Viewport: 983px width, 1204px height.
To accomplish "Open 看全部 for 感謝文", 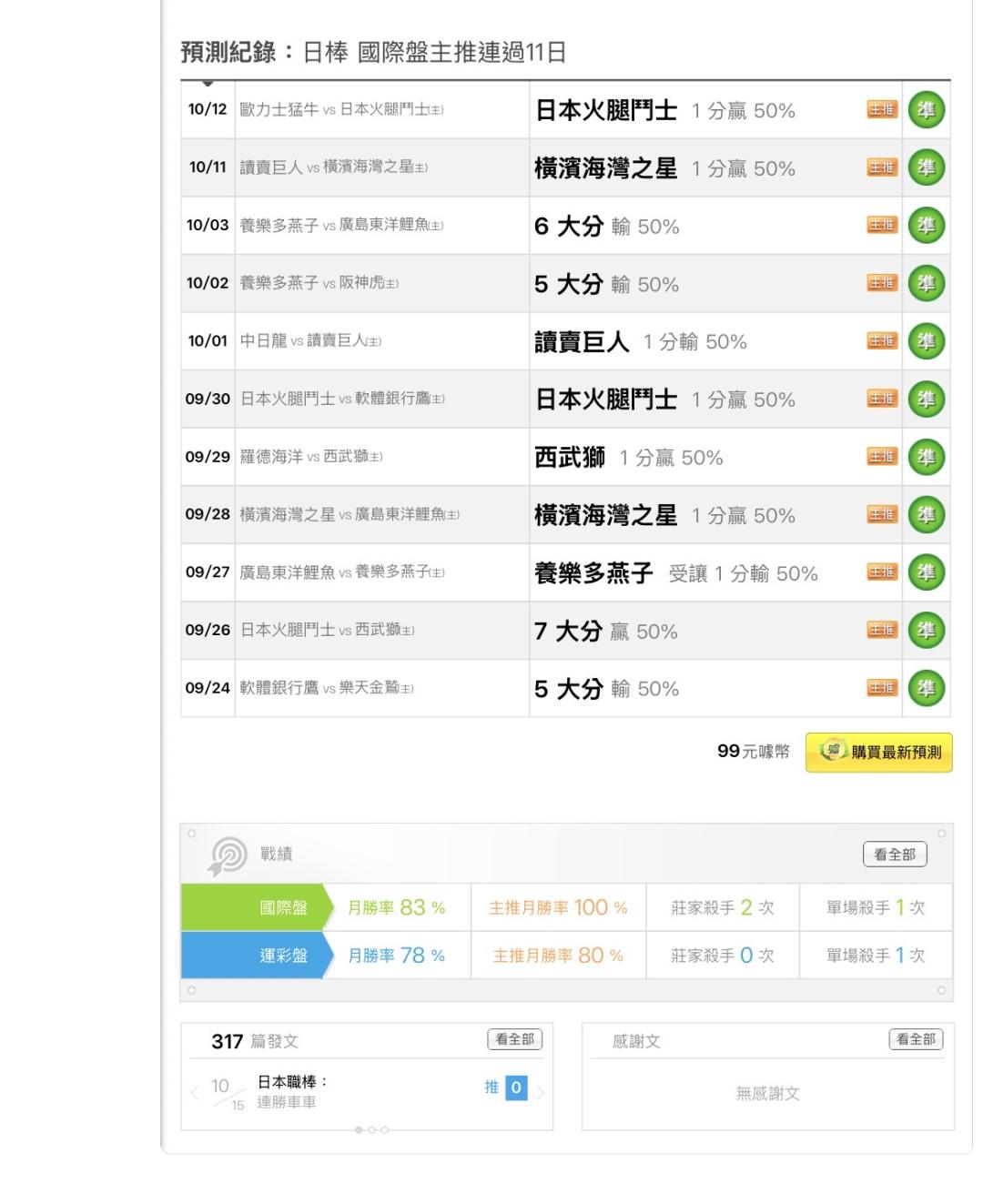I will 916,1039.
